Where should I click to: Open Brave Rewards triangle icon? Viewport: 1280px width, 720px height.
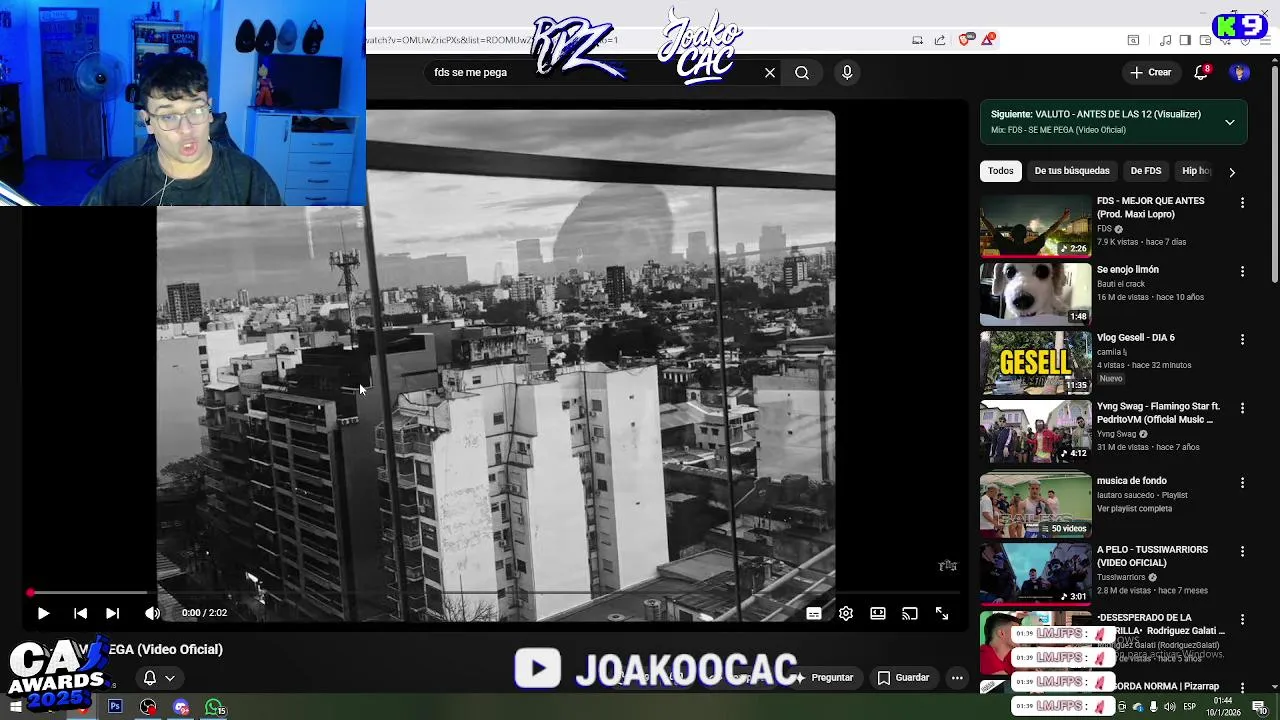tap(988, 40)
